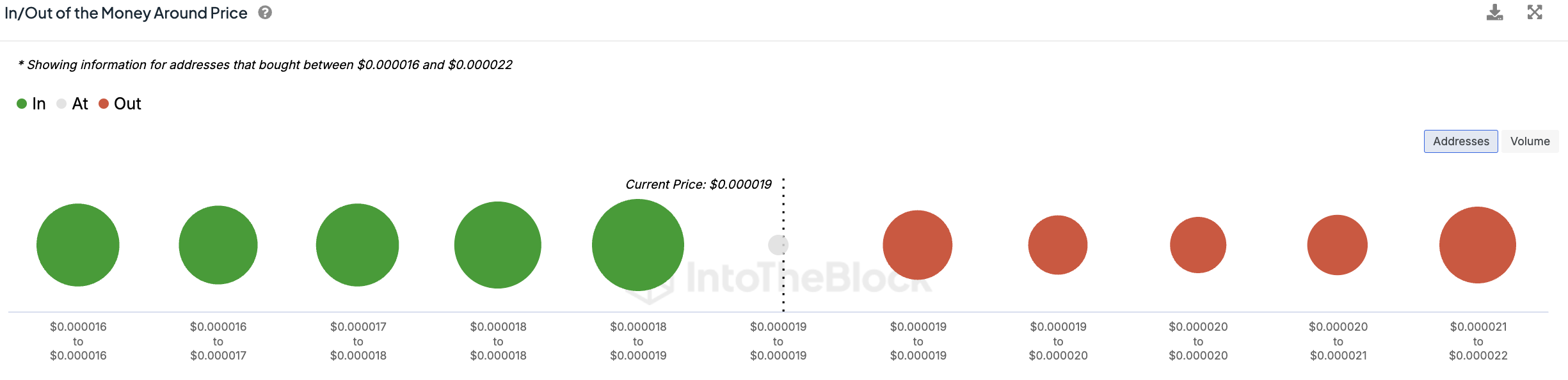Select the red $0.000019 to $0.000020 bubble
Image resolution: width=1568 pixels, height=380 pixels.
(1057, 245)
